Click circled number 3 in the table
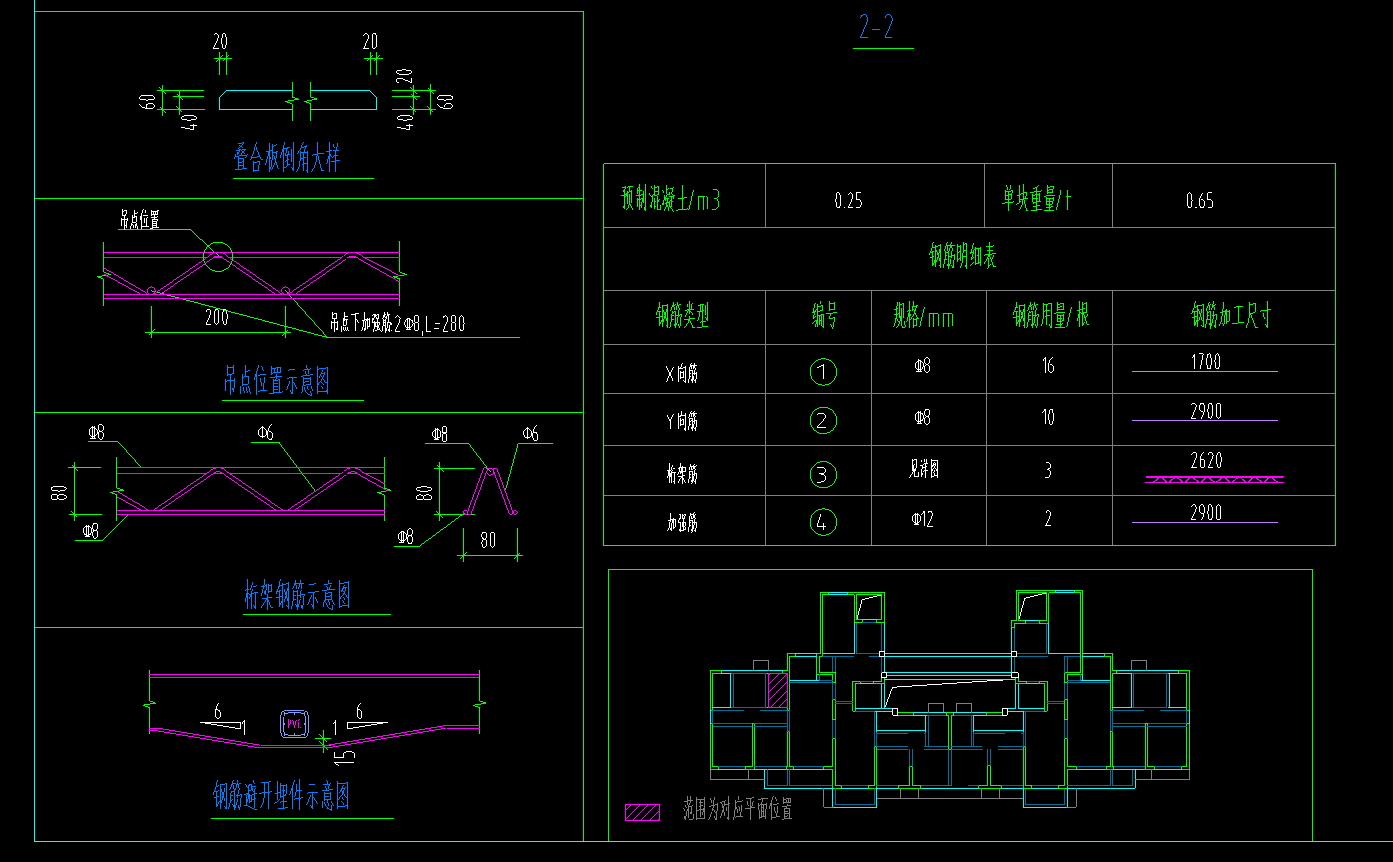Screen dimensions: 1393x862 tap(823, 474)
